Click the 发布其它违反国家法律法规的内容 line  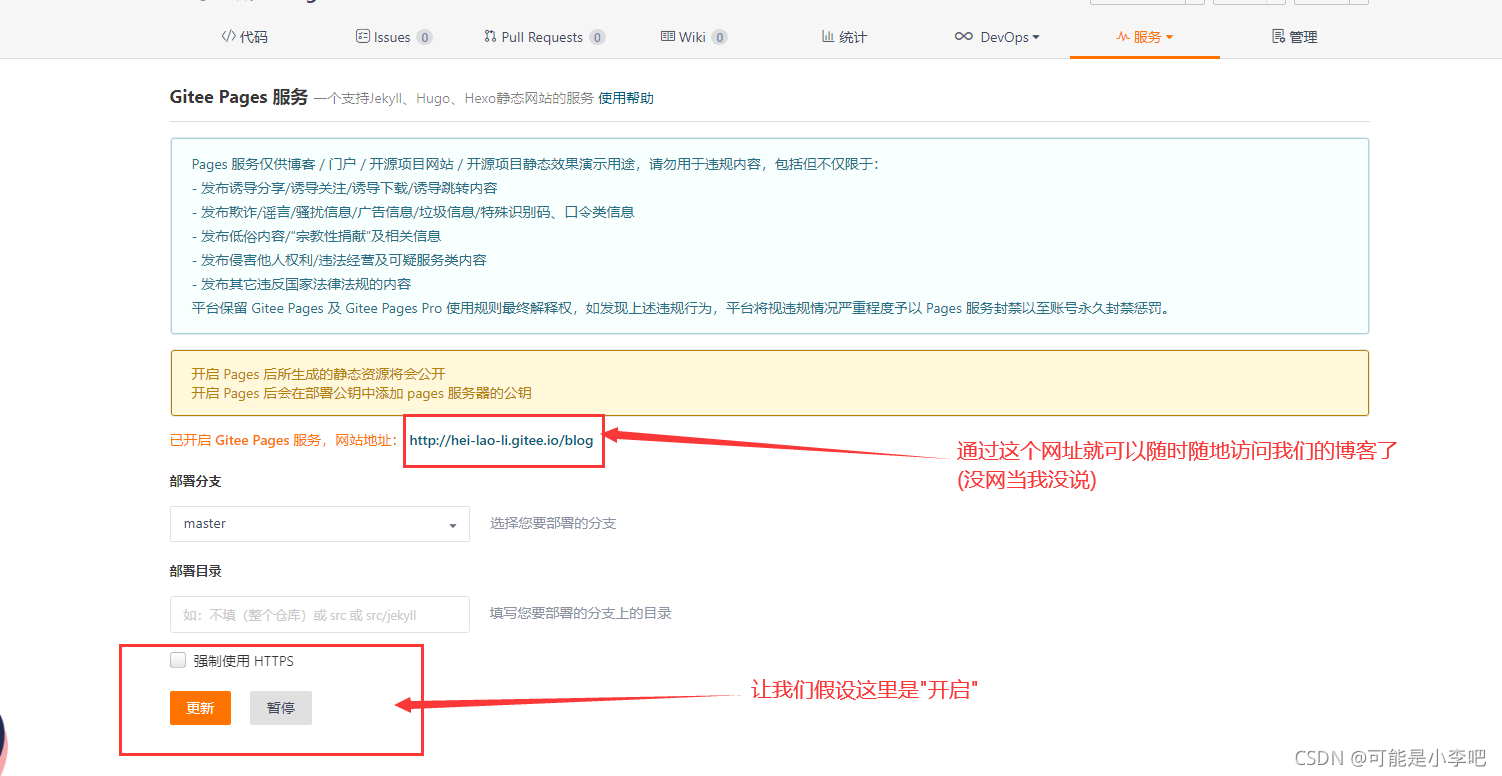(301, 284)
